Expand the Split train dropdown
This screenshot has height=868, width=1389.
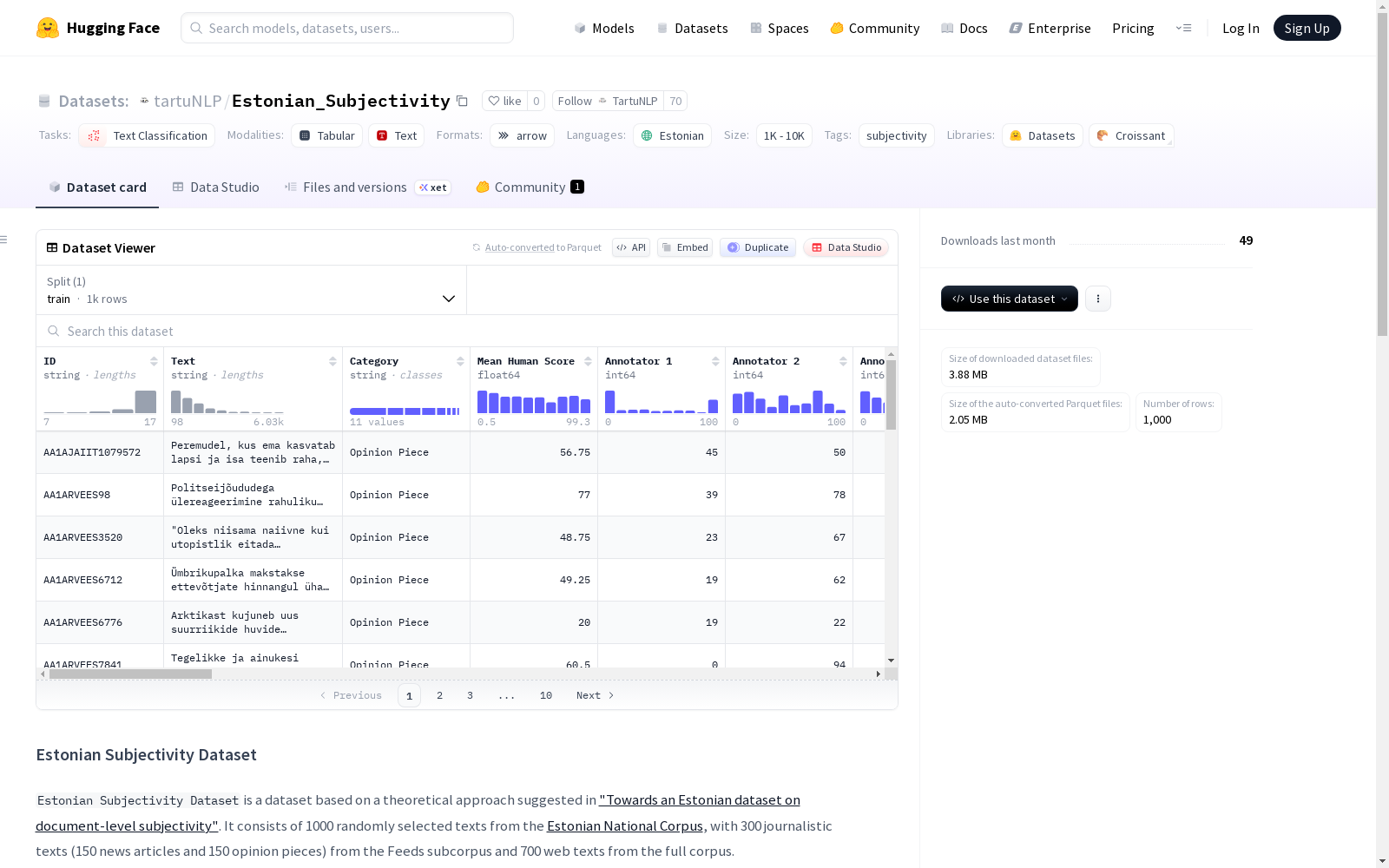252,290
